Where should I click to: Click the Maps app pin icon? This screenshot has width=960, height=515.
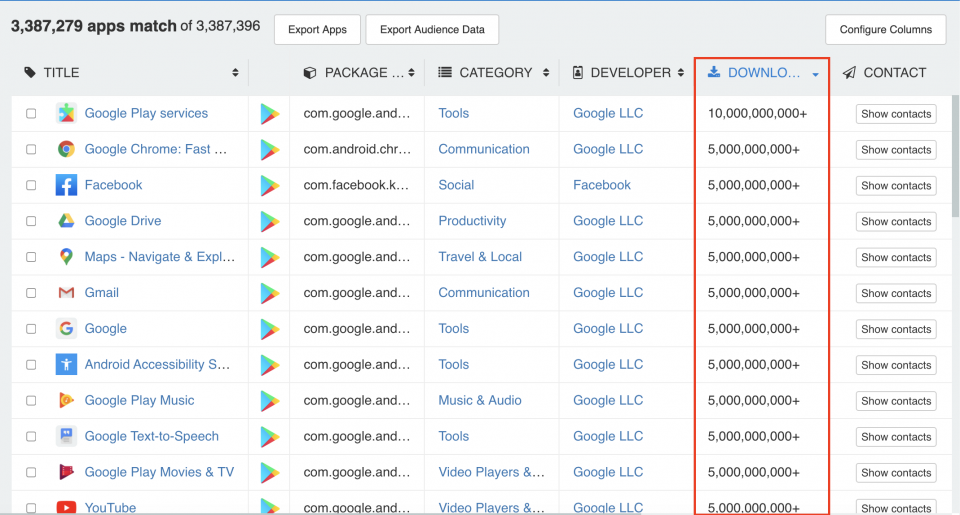coord(66,257)
